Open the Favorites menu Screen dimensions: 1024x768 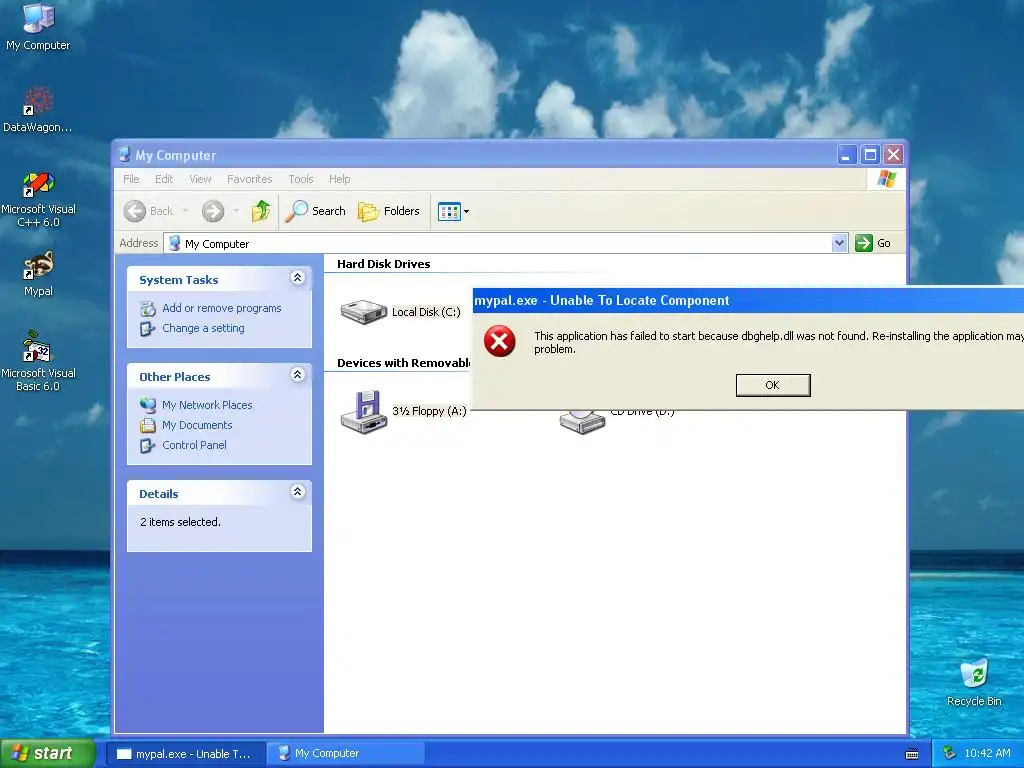click(249, 179)
